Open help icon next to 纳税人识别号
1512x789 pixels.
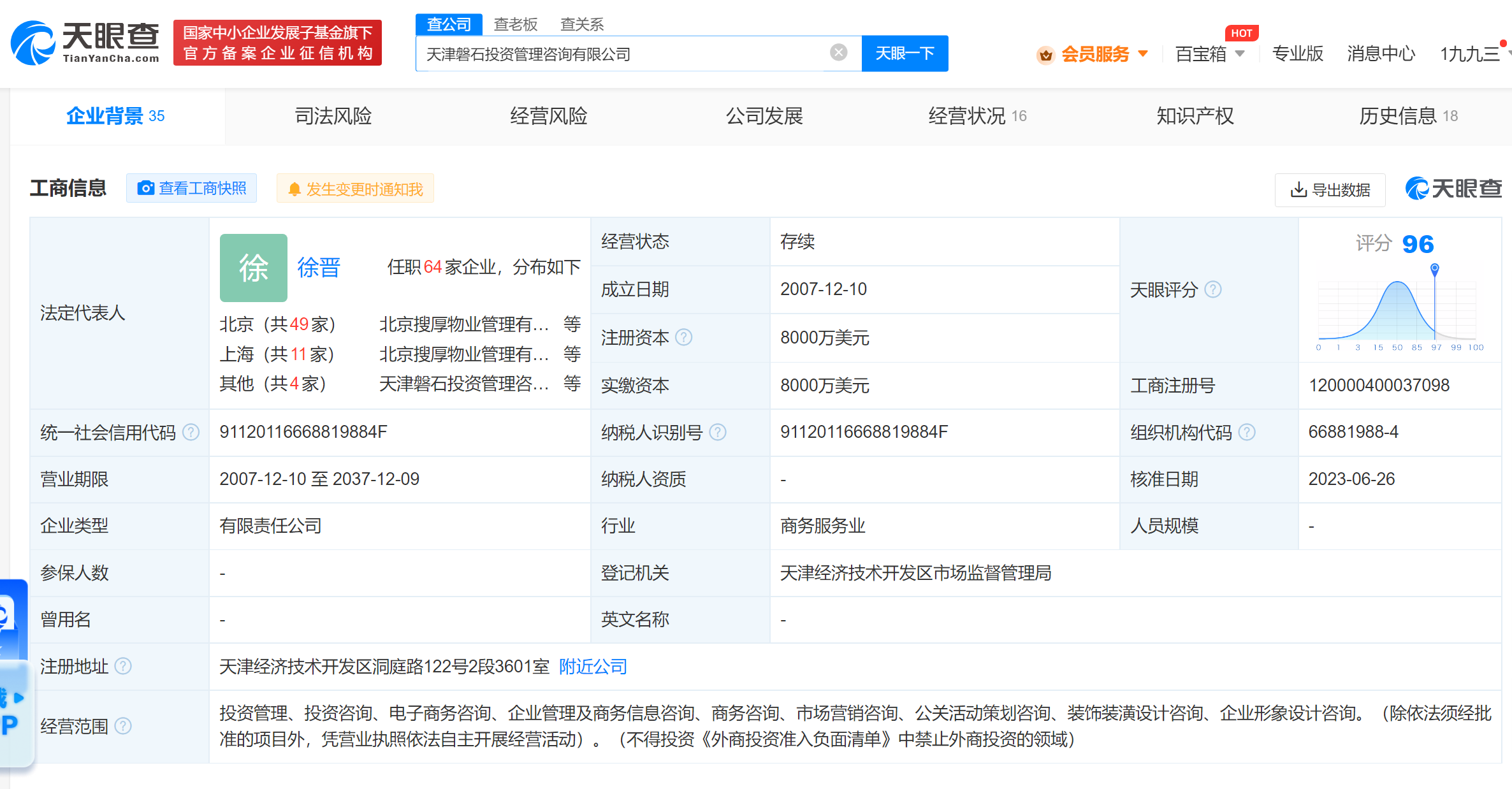(718, 432)
